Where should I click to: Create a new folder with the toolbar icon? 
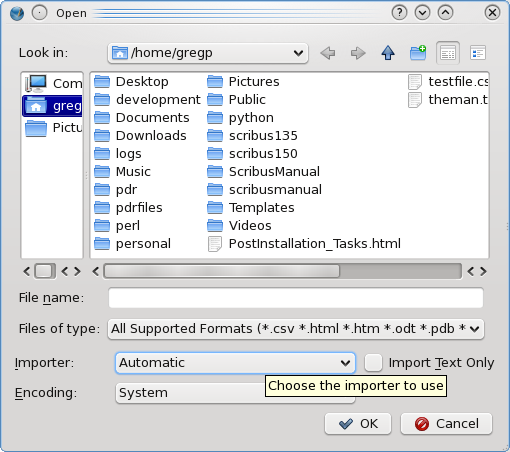(x=418, y=53)
